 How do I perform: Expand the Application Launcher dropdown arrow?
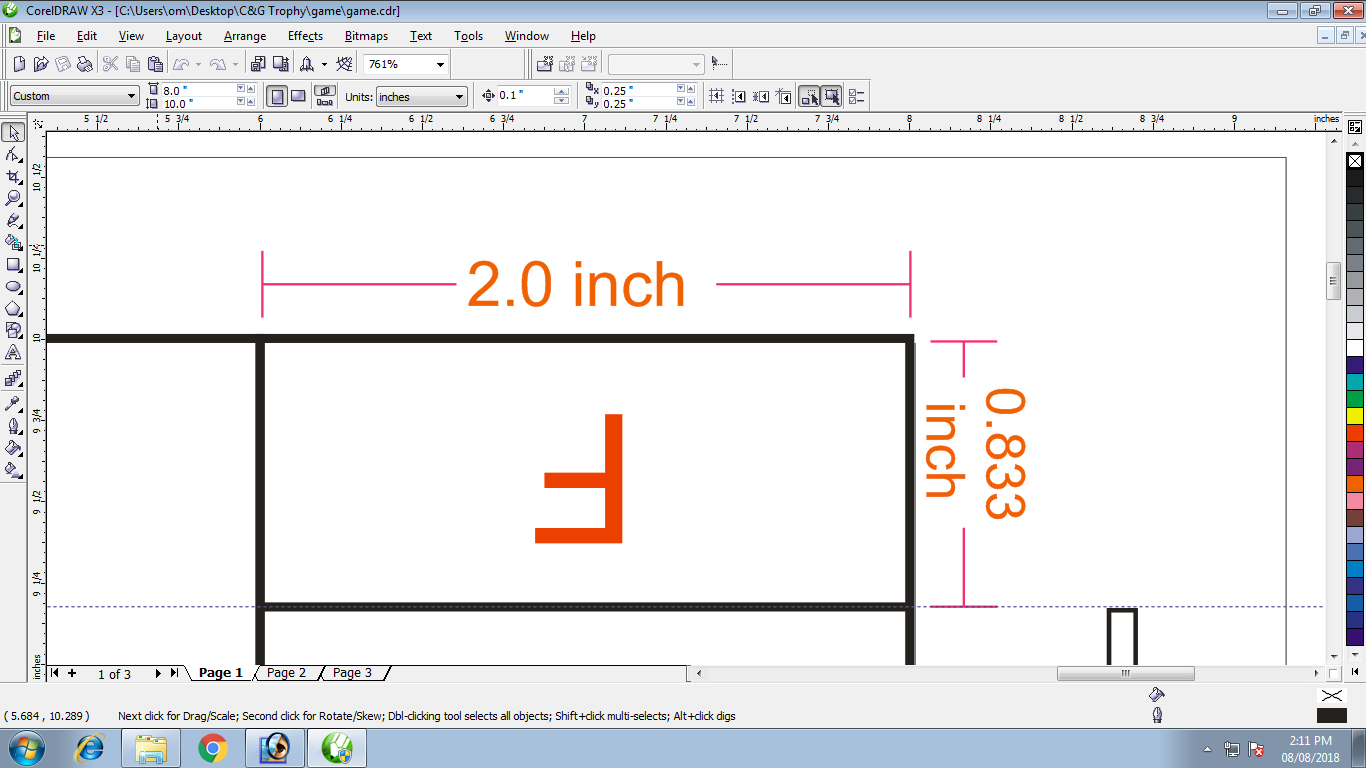324,64
